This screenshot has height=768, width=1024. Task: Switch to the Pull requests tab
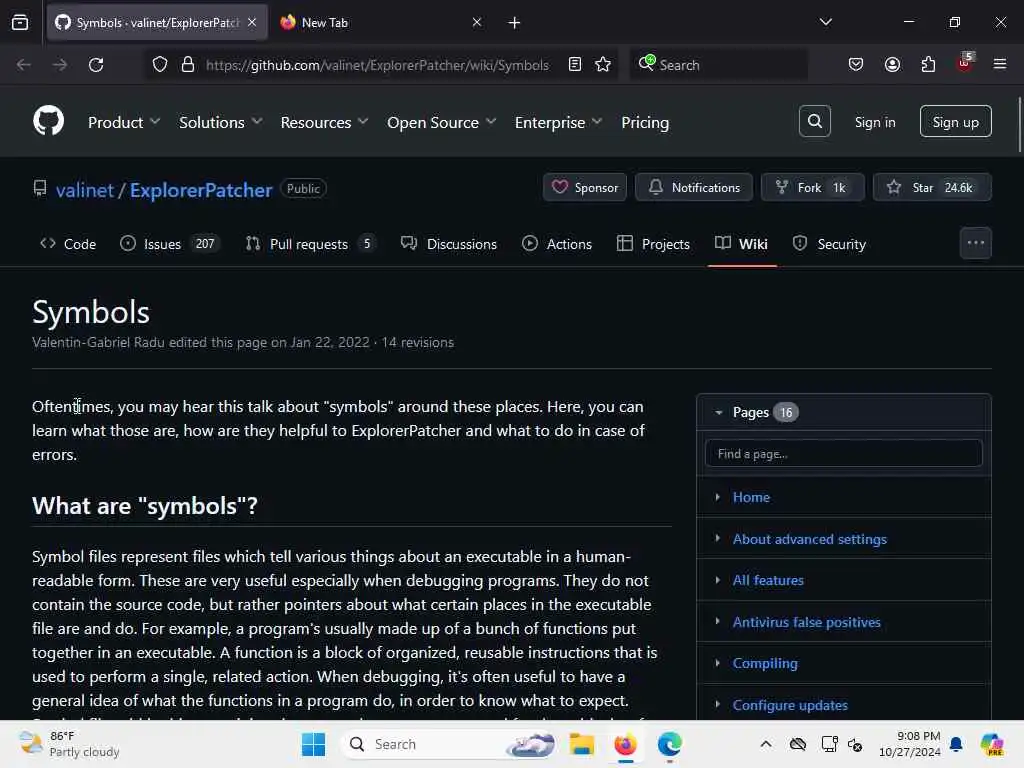pos(312,244)
